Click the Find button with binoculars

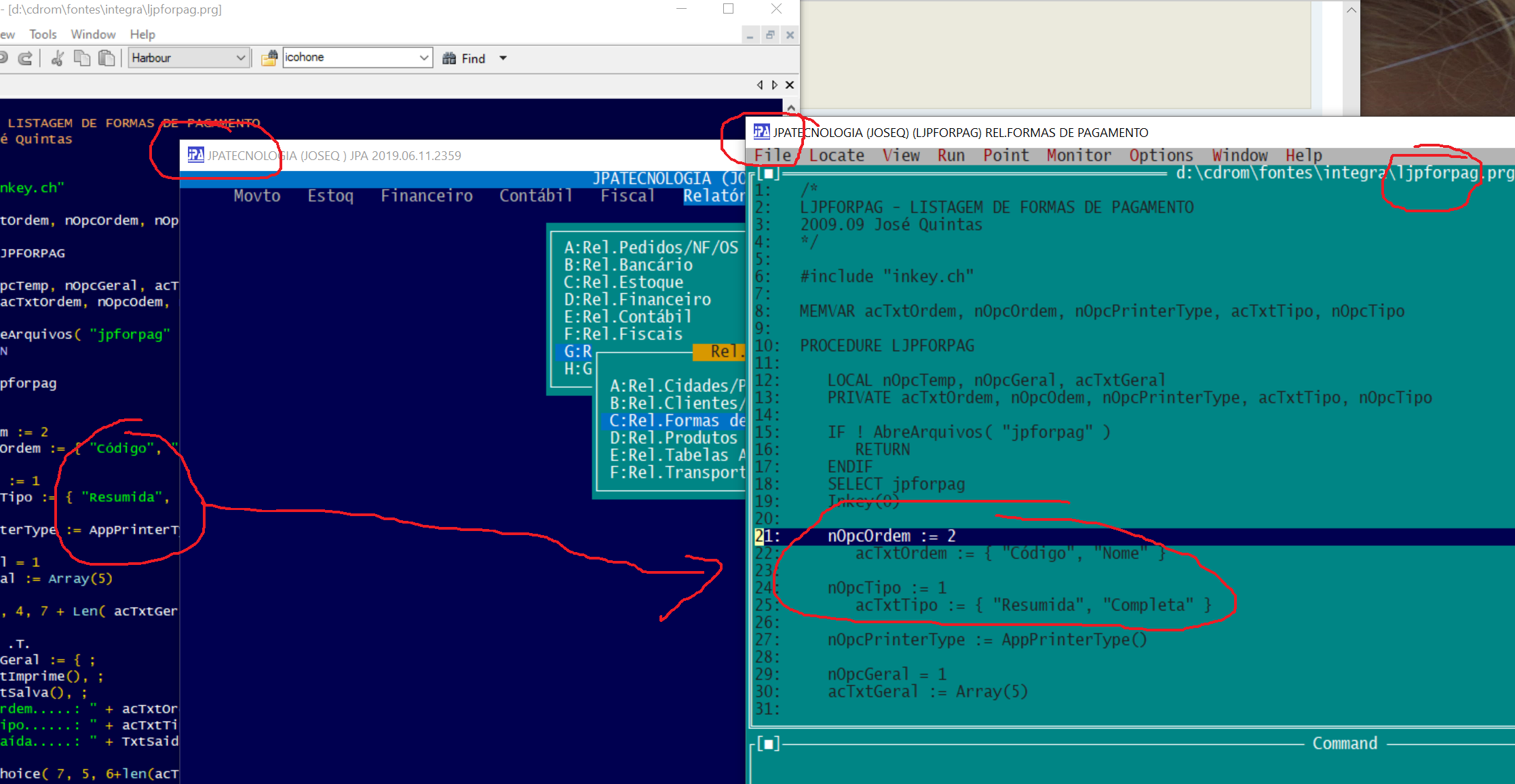(465, 58)
